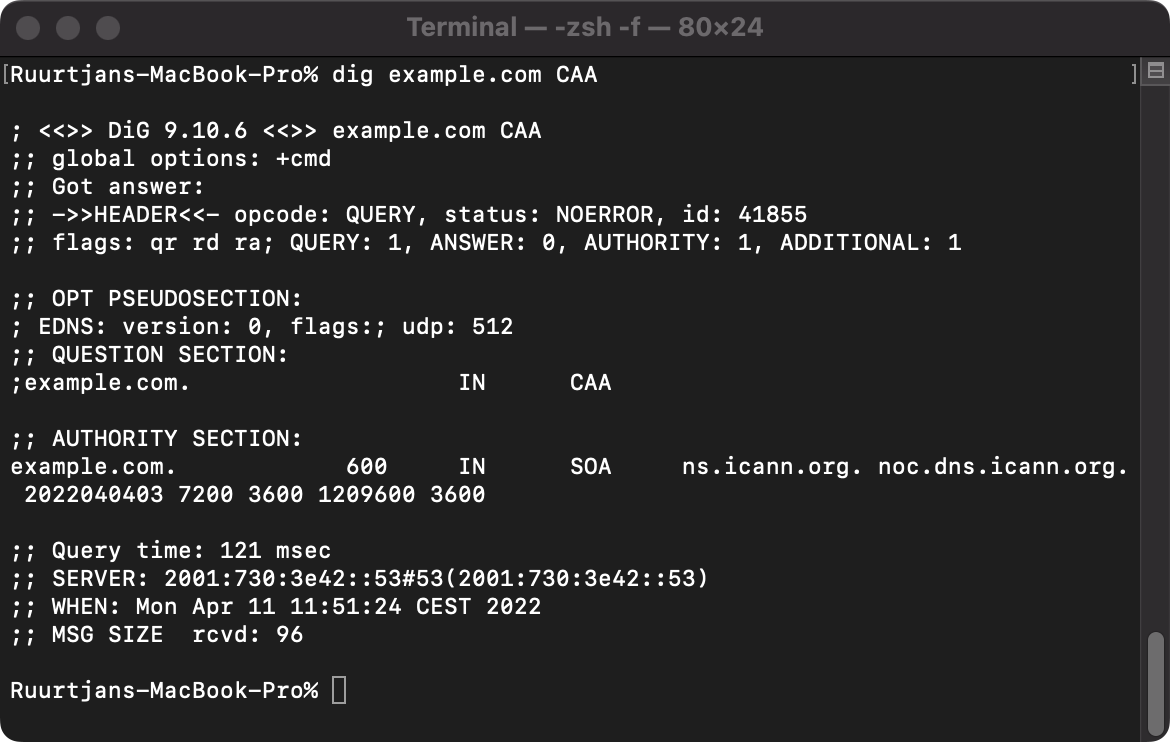Screen dimensions: 1170x742
Task: Click the red close window button
Action: 28,28
